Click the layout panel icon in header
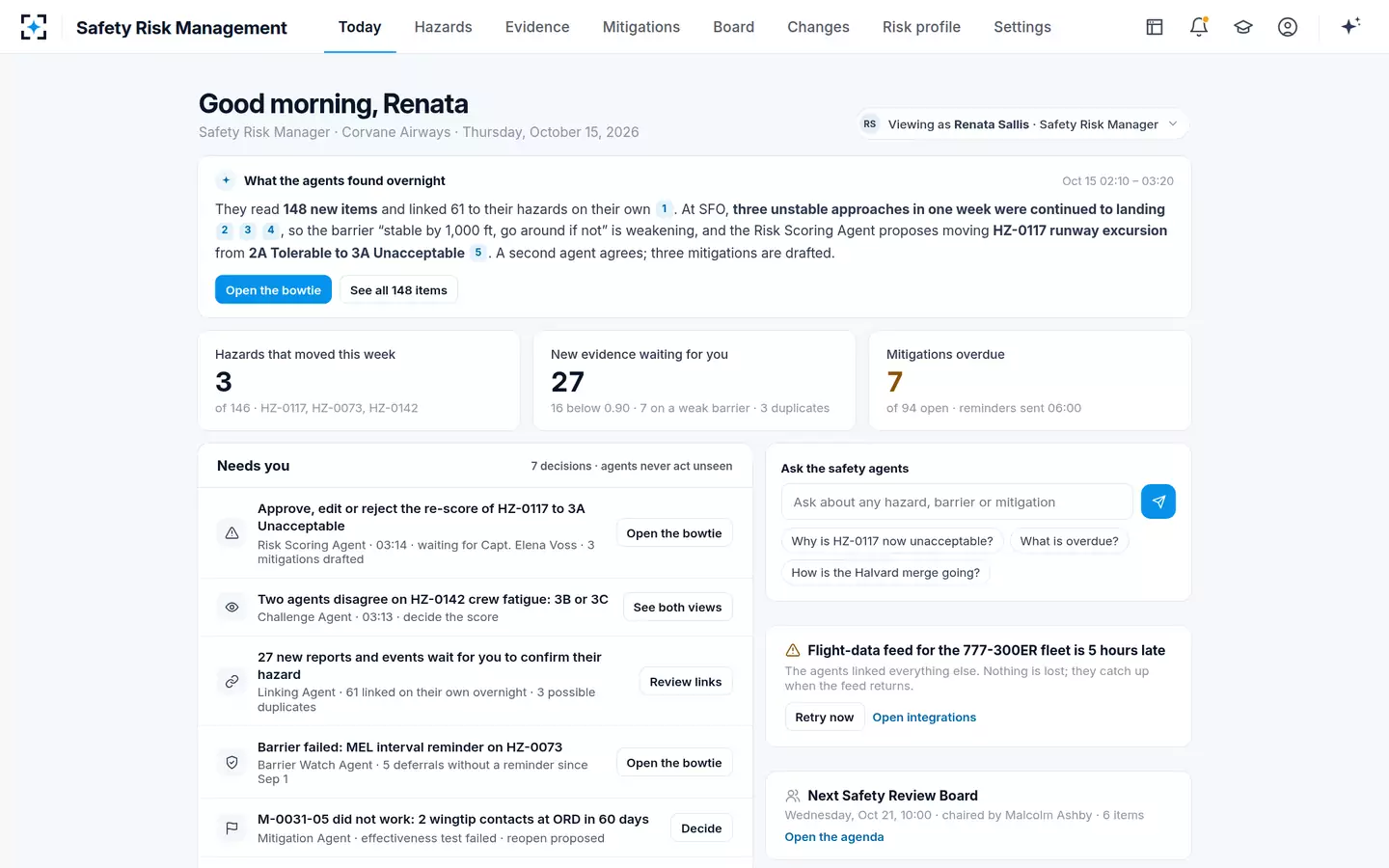This screenshot has width=1389, height=868. coord(1155,27)
